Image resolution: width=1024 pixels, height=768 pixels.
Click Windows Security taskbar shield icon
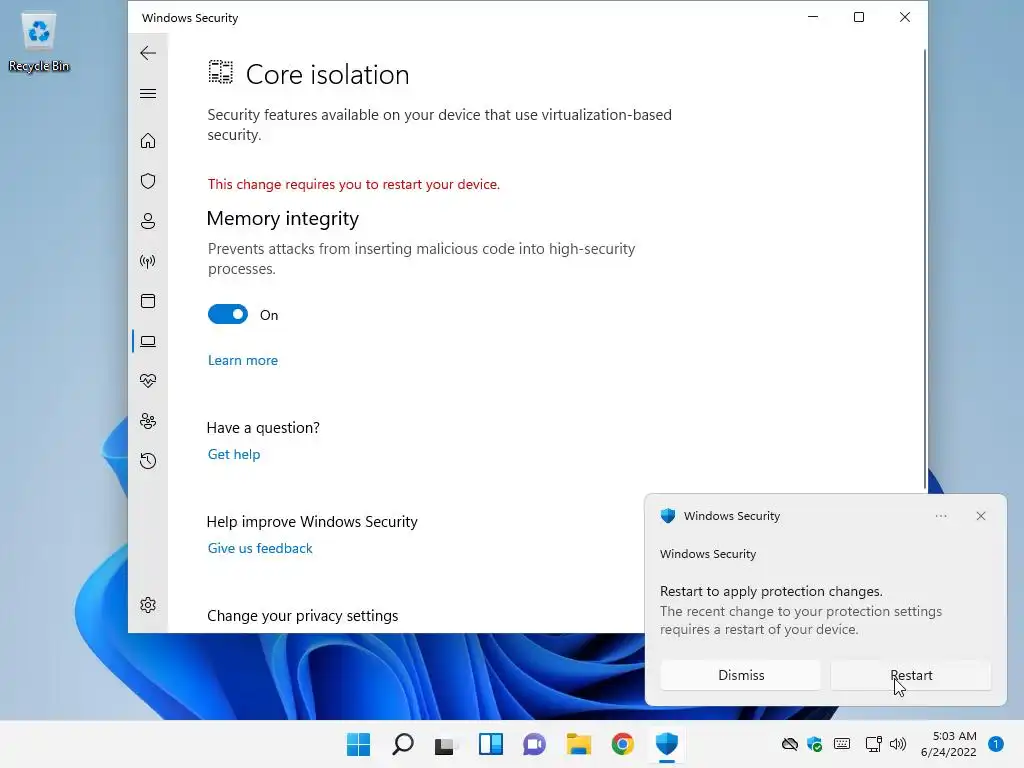pyautogui.click(x=667, y=744)
